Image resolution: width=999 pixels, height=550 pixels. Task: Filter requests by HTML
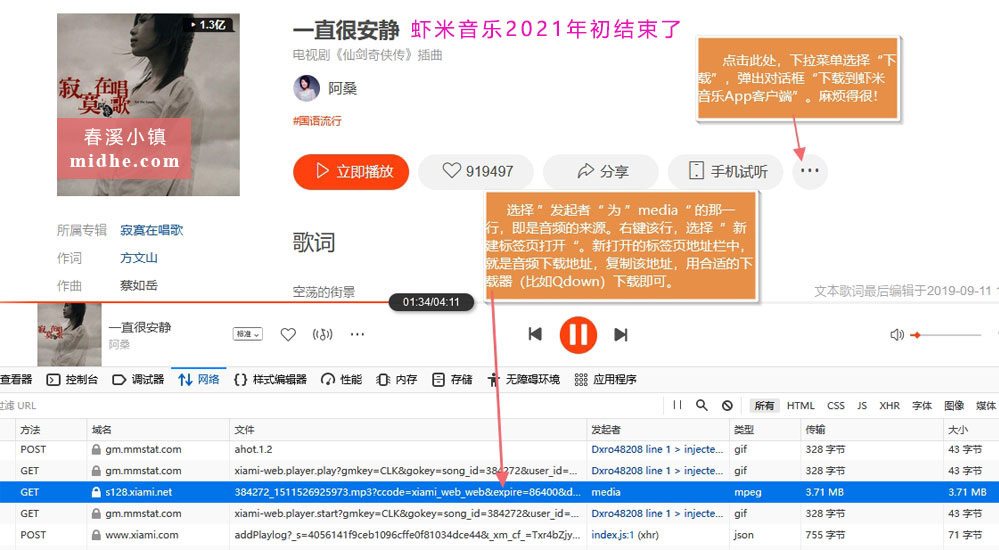tap(800, 405)
